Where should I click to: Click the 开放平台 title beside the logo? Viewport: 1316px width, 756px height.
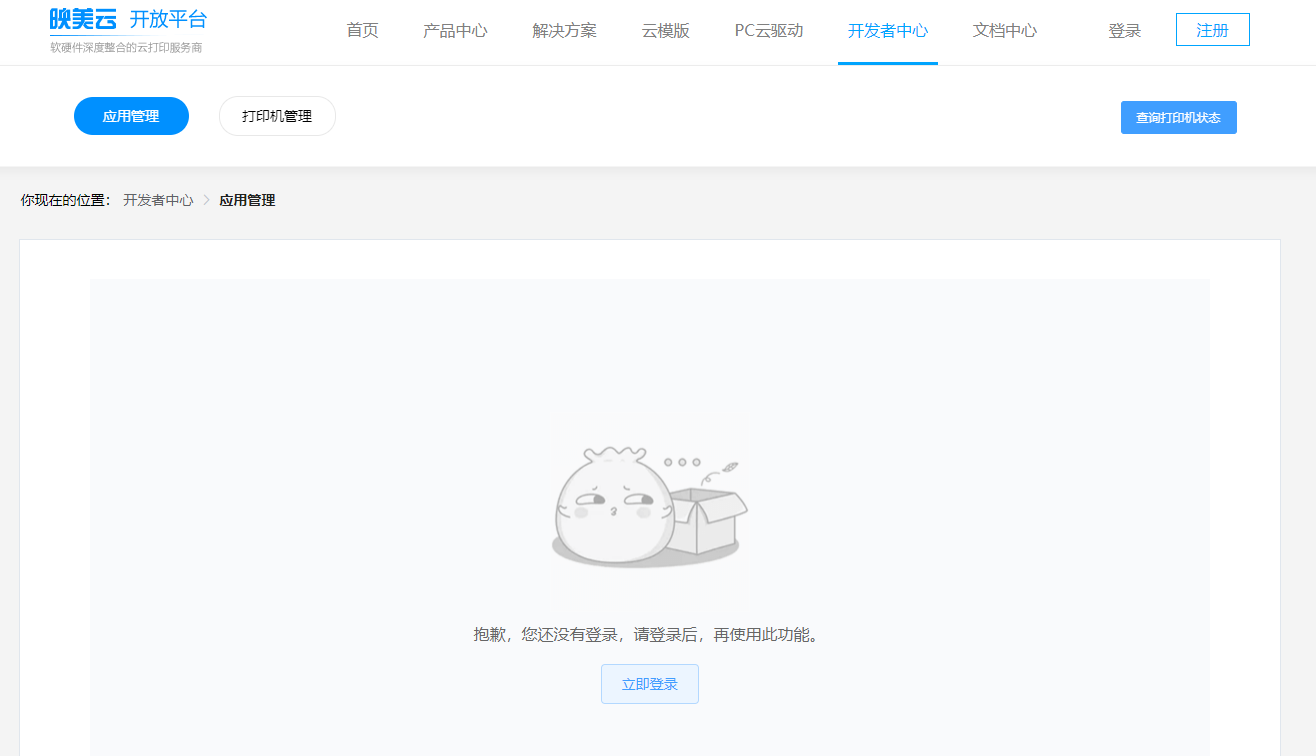[168, 19]
